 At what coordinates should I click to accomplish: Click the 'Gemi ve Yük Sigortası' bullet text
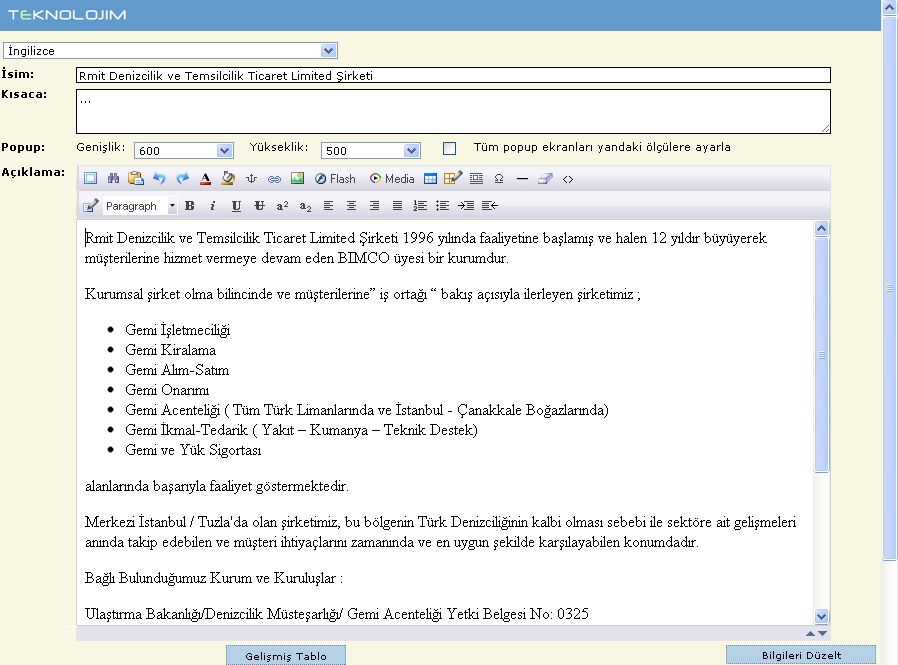click(193, 450)
